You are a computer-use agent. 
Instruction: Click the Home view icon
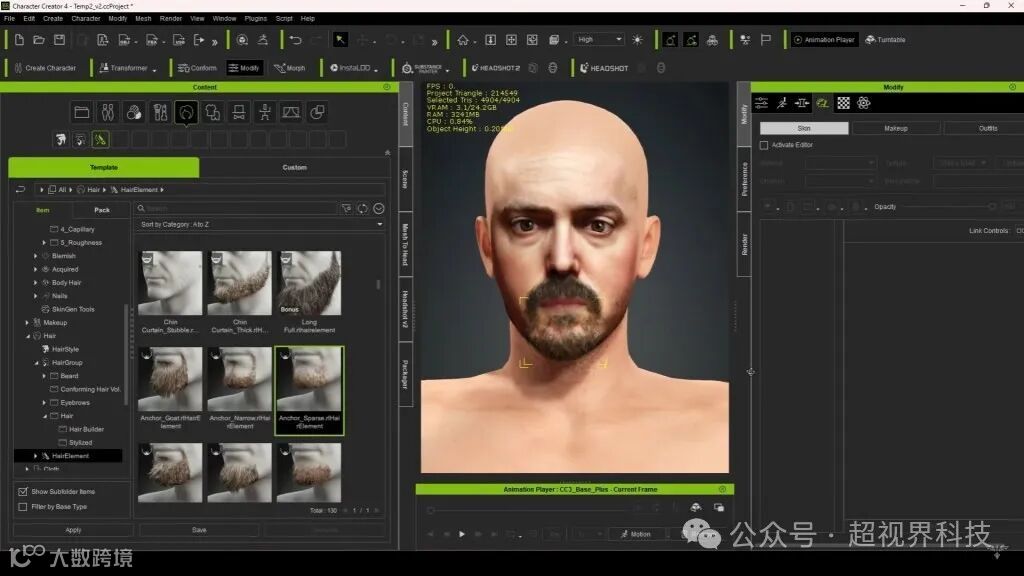pyautogui.click(x=463, y=40)
